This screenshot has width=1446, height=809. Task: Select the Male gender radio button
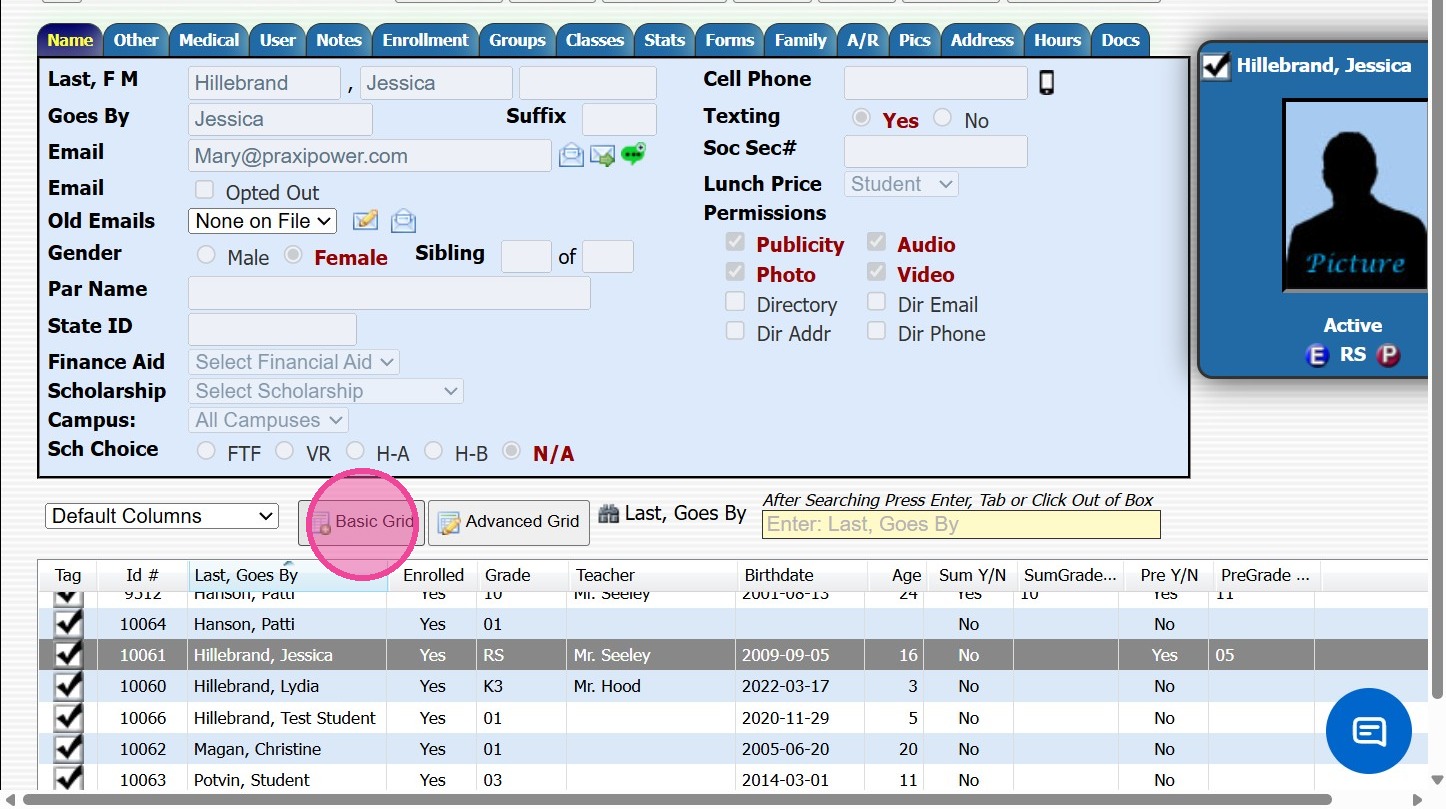click(206, 255)
